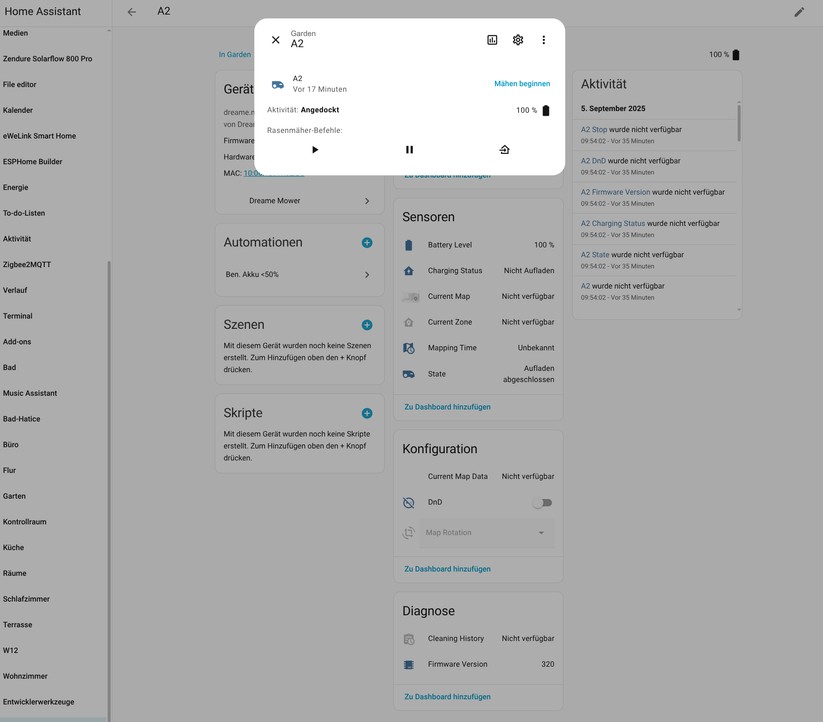This screenshot has height=722, width=823.
Task: Pause the mower with the pause icon
Action: (x=409, y=149)
